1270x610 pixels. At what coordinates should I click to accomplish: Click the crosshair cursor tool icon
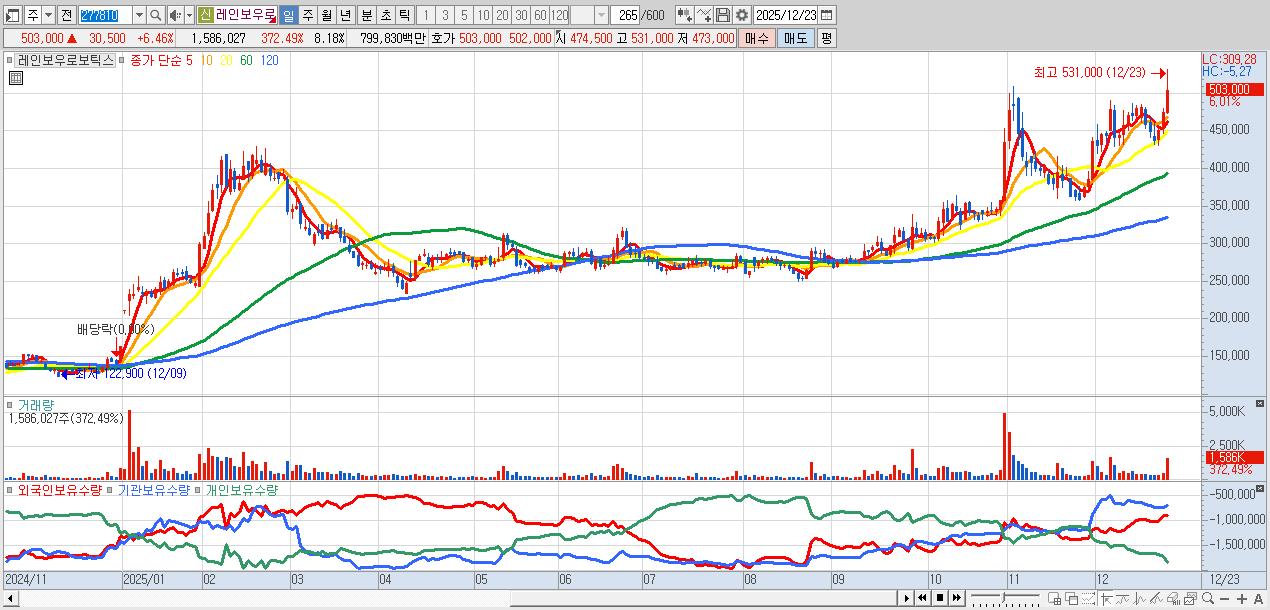(1107, 599)
